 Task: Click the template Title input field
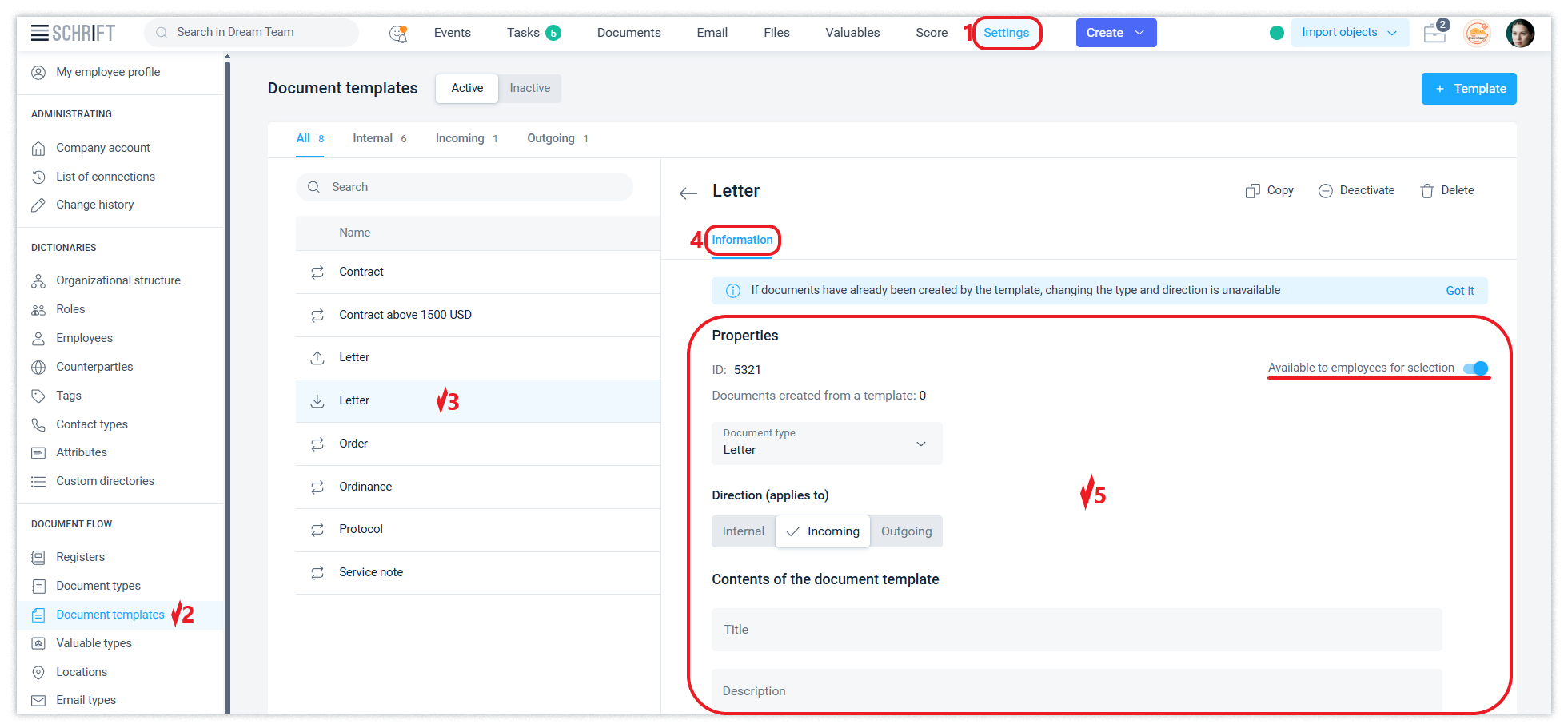coord(1076,630)
